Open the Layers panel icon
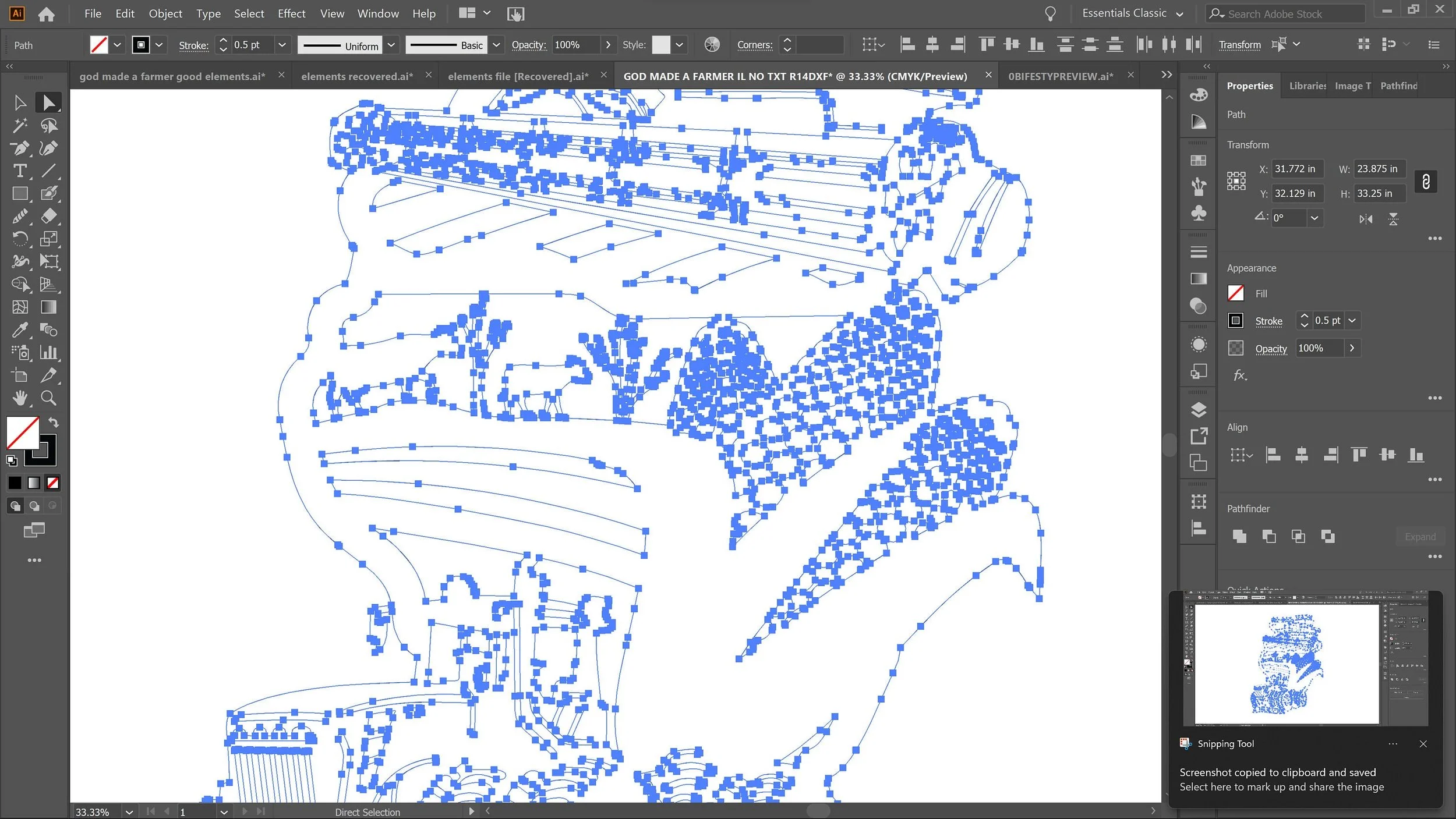The width and height of the screenshot is (1456, 819). 1199,410
